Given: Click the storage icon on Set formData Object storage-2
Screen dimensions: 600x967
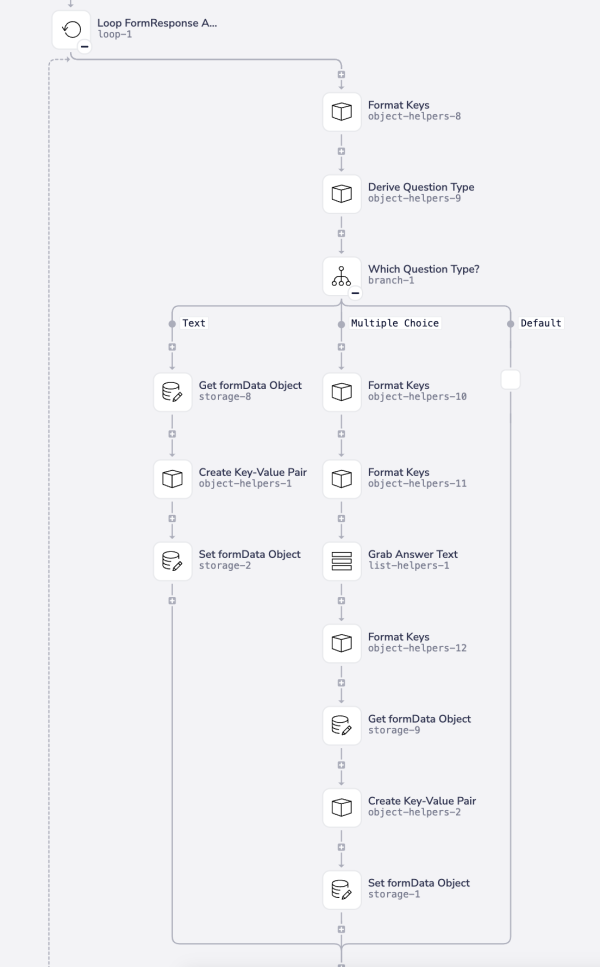Looking at the screenshot, I should point(172,561).
